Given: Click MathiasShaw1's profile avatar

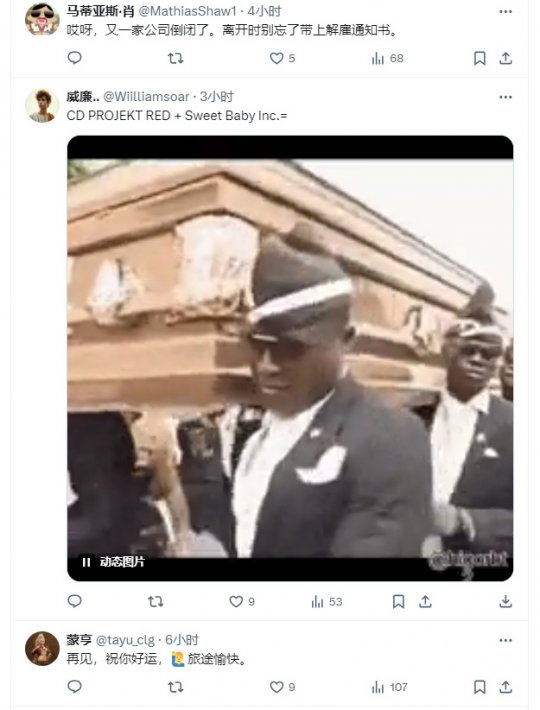Looking at the screenshot, I should (42, 19).
